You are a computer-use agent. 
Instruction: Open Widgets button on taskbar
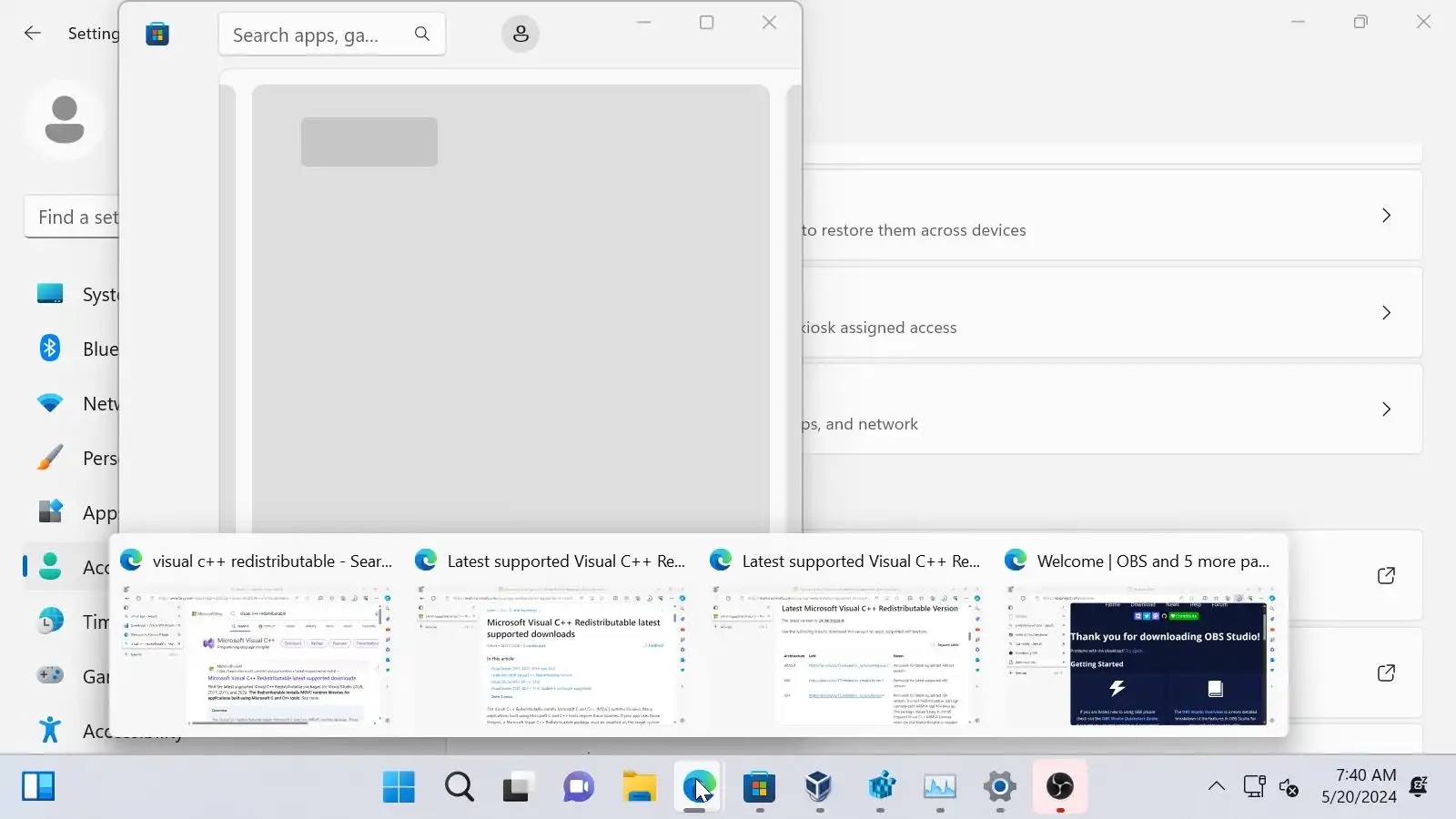click(38, 786)
